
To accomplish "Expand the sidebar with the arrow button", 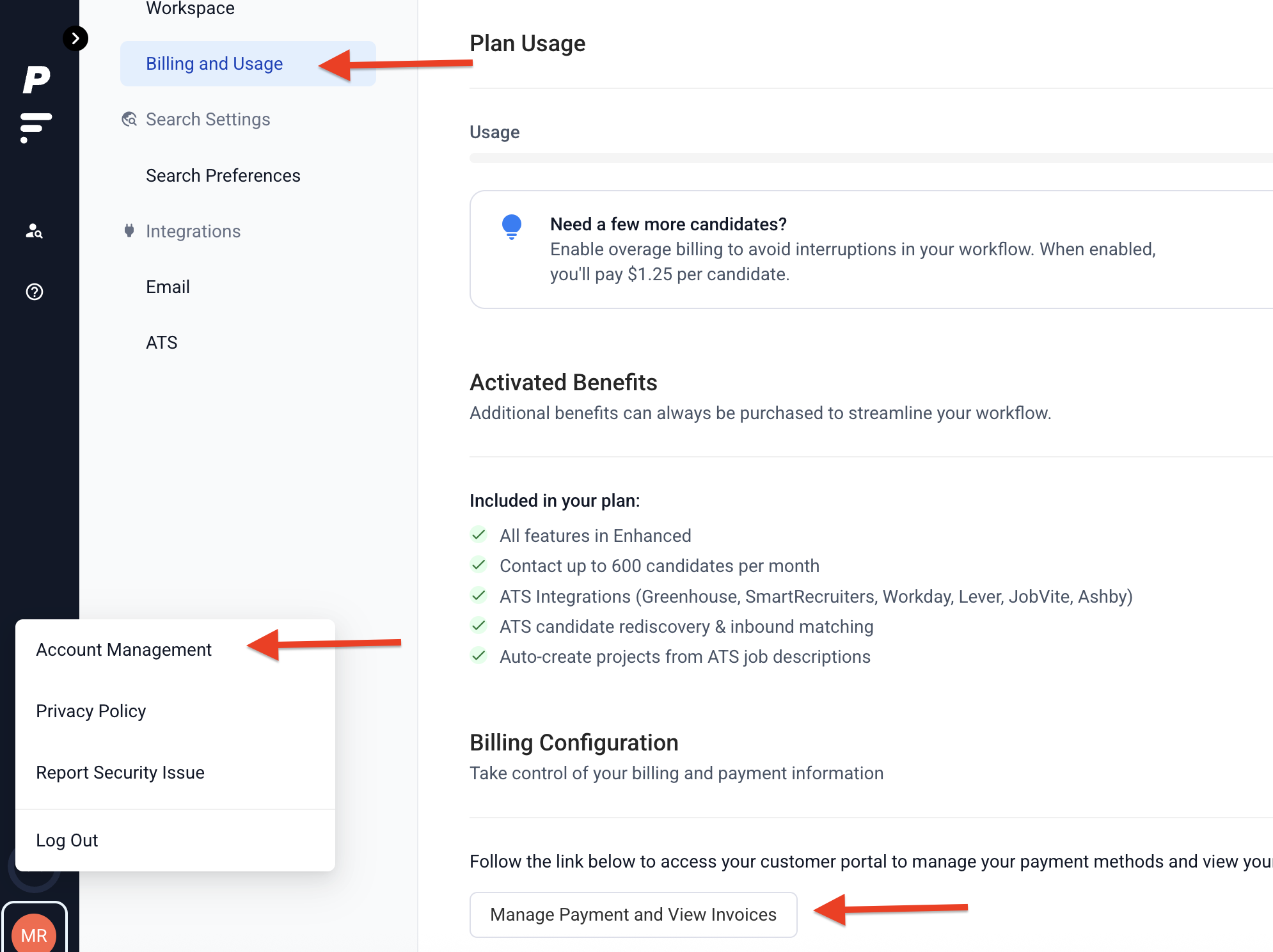I will (x=75, y=38).
